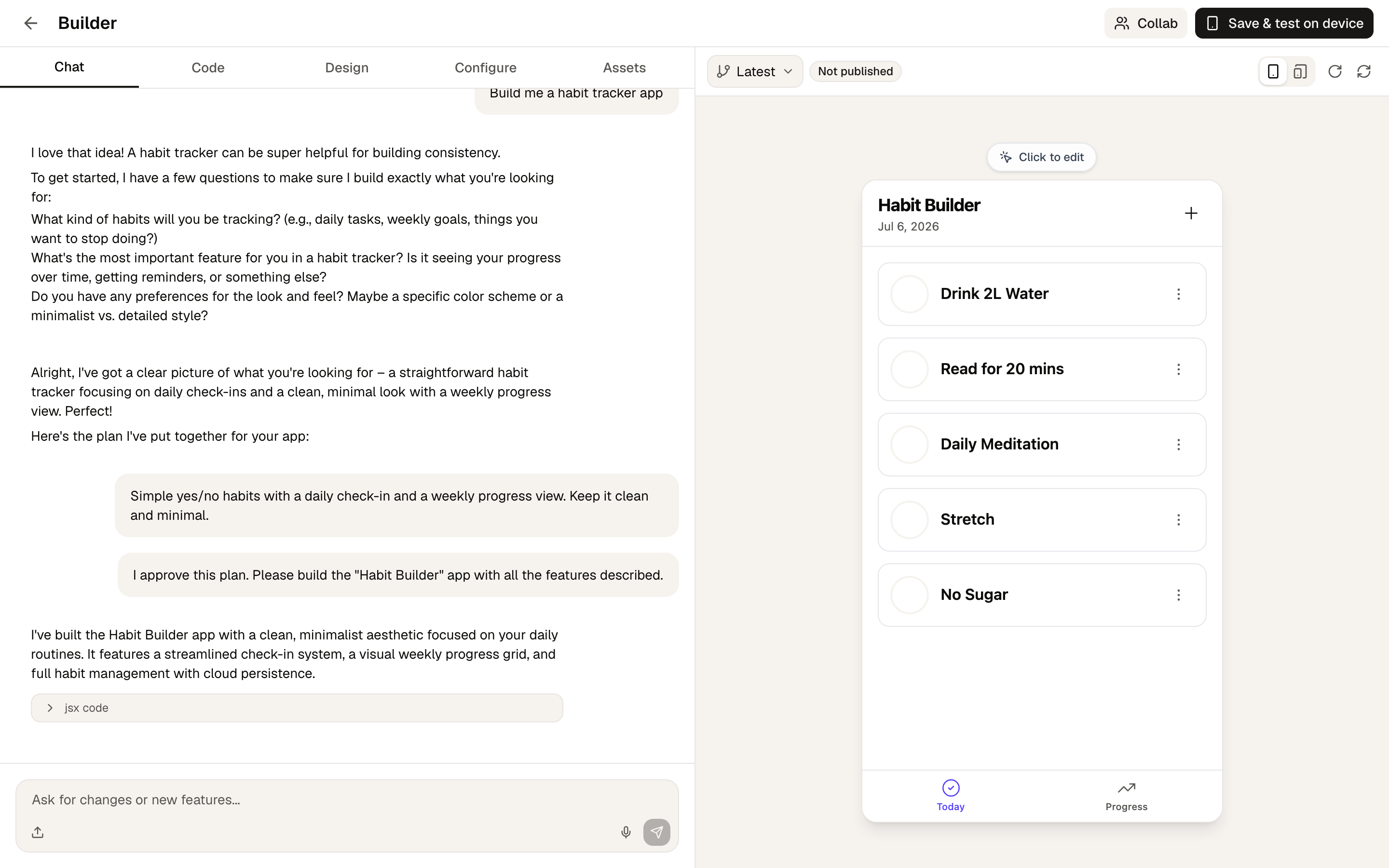Switch to the Chat tab
The width and height of the screenshot is (1389, 868).
point(69,67)
